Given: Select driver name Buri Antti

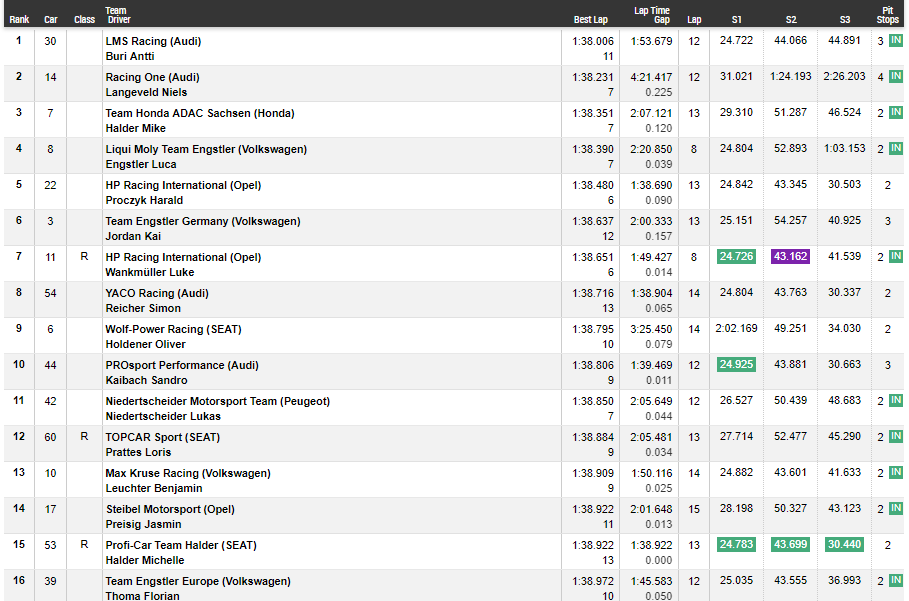Looking at the screenshot, I should (x=130, y=56).
